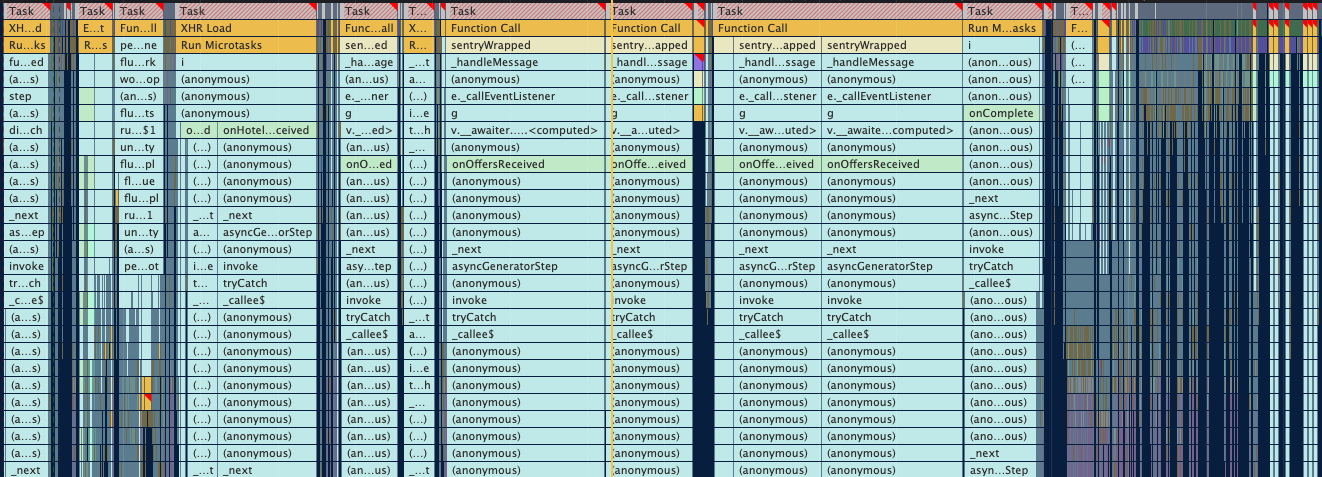Click the di...ch block

25,130
